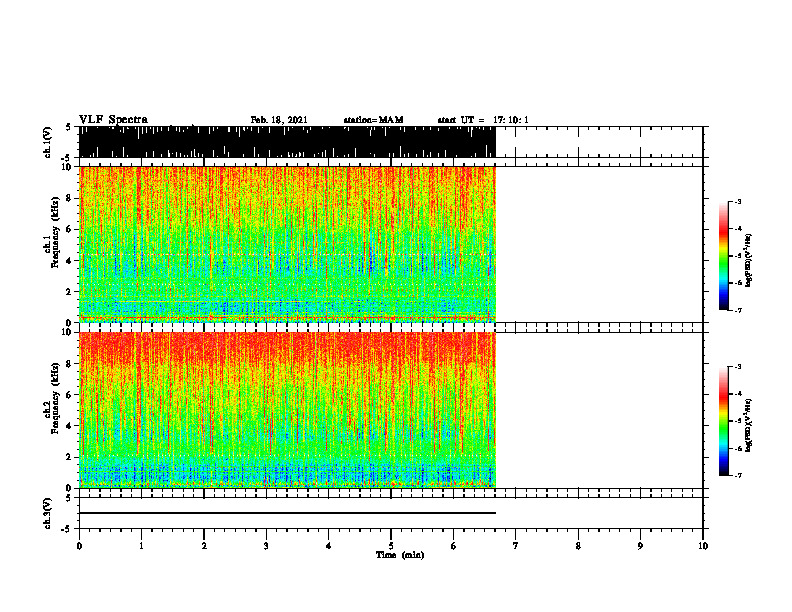The height and width of the screenshot is (612, 792).
Task: Click the 'Time (min)' axis title
Action: point(400,555)
